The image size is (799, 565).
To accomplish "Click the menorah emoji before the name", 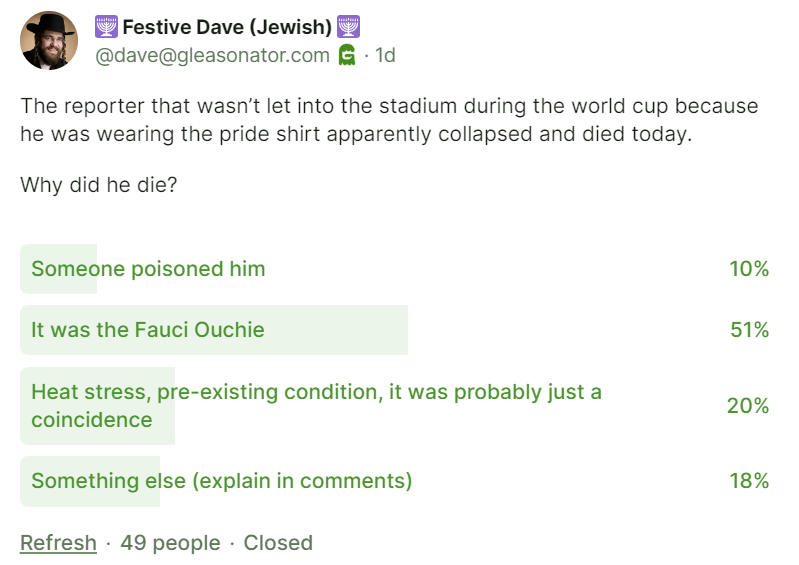I will coord(106,27).
